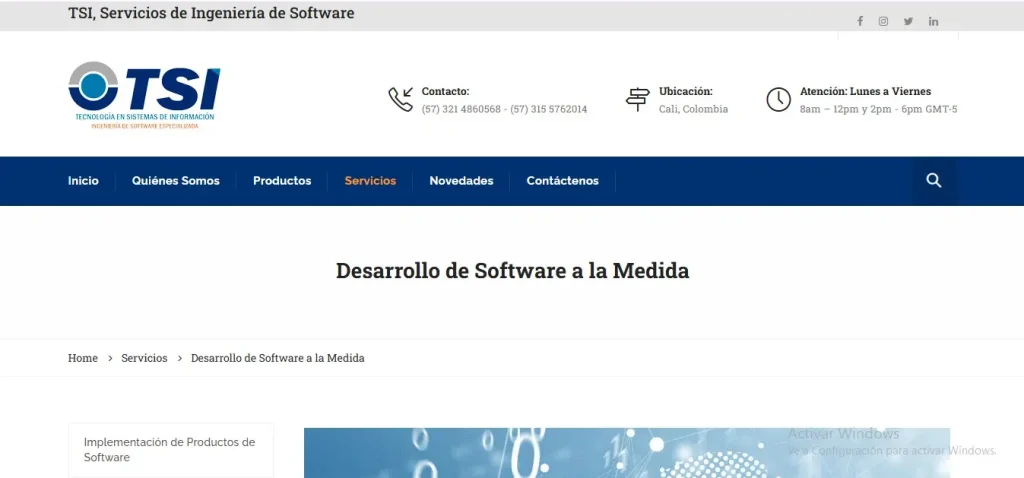Open Productos menu item
This screenshot has height=478, width=1024.
[282, 181]
